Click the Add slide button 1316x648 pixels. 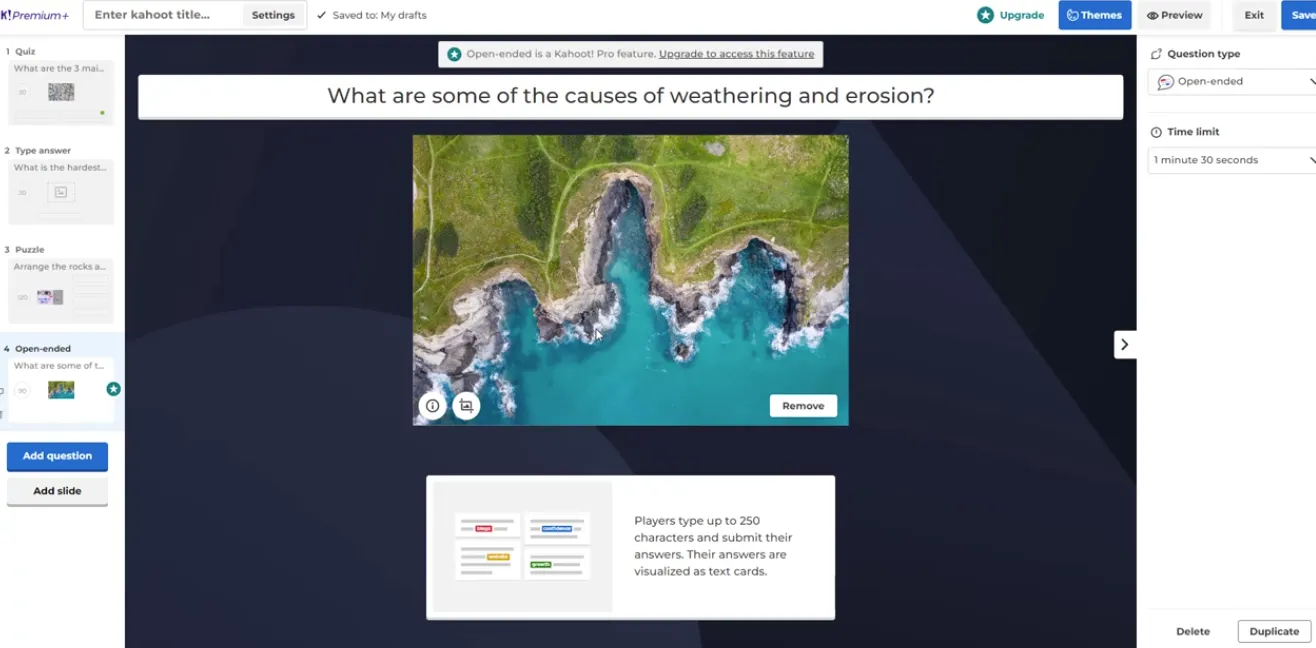pos(57,491)
